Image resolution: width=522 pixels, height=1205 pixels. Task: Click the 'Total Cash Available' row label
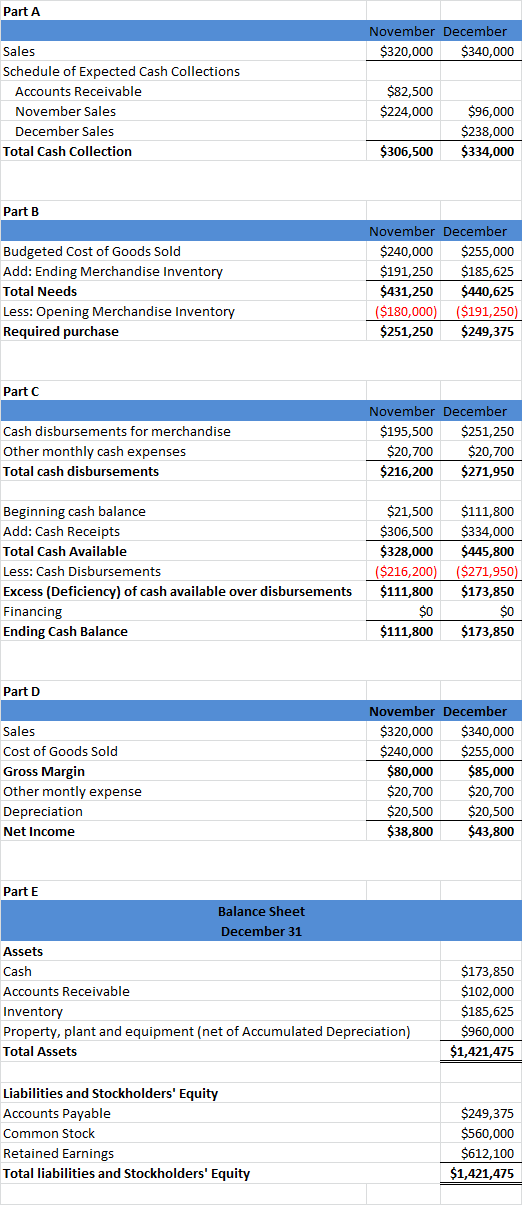tap(65, 551)
